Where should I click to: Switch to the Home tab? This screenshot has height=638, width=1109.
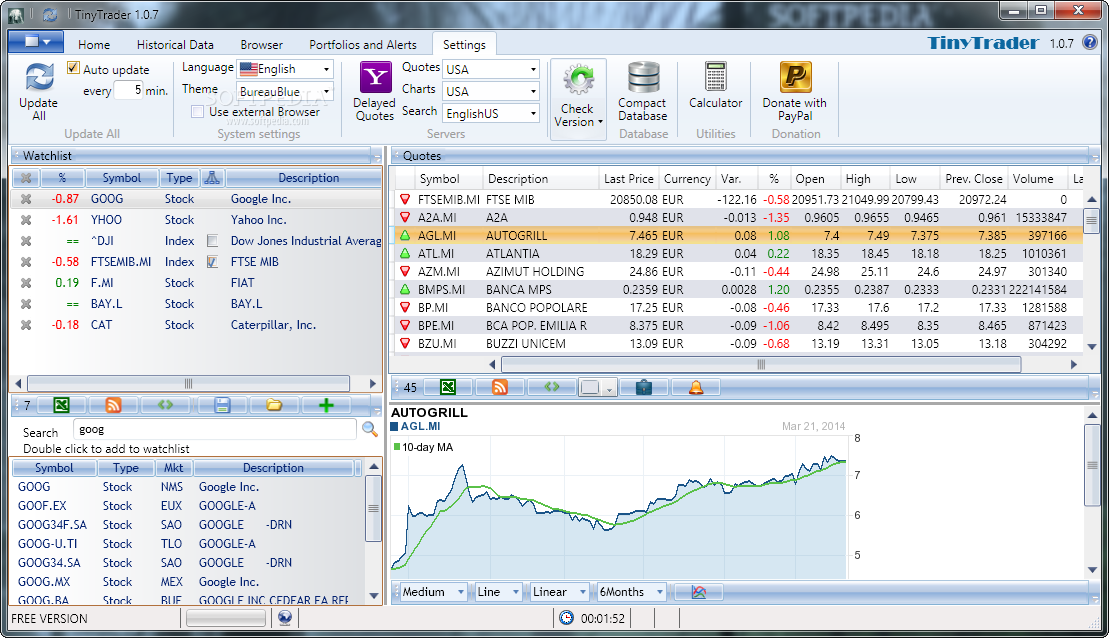pyautogui.click(x=94, y=45)
